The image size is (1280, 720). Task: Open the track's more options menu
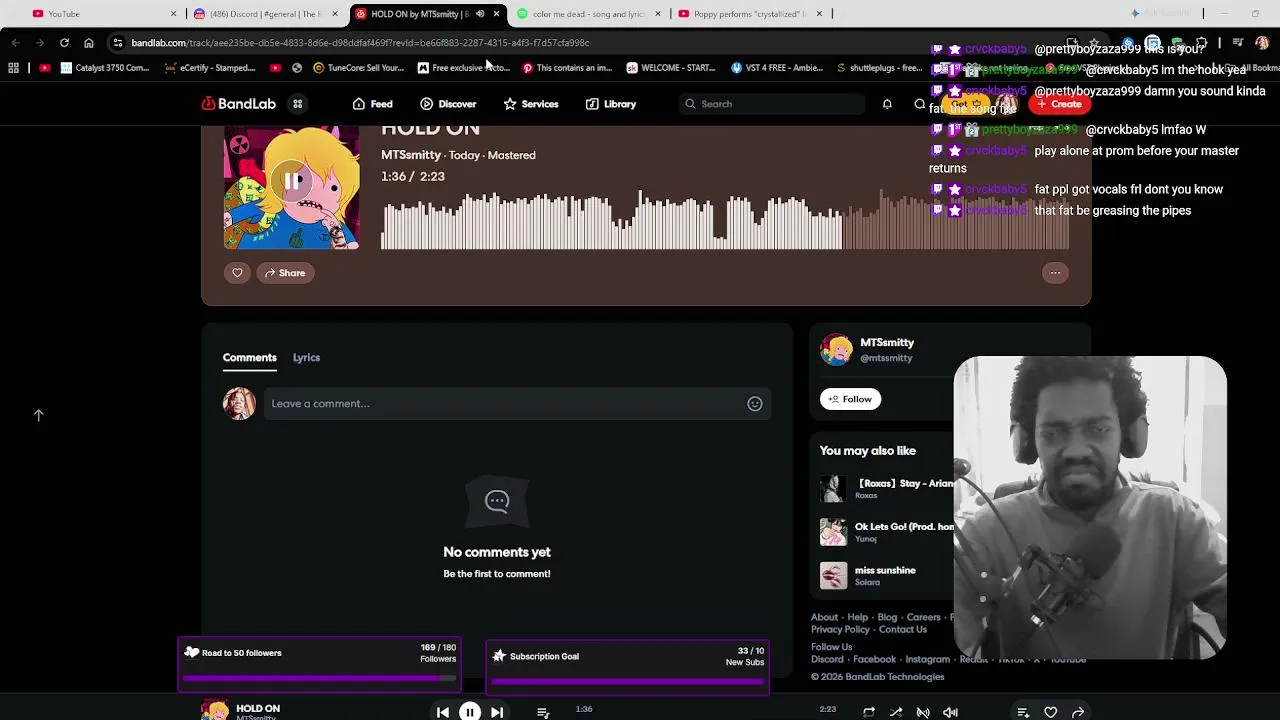point(1055,273)
